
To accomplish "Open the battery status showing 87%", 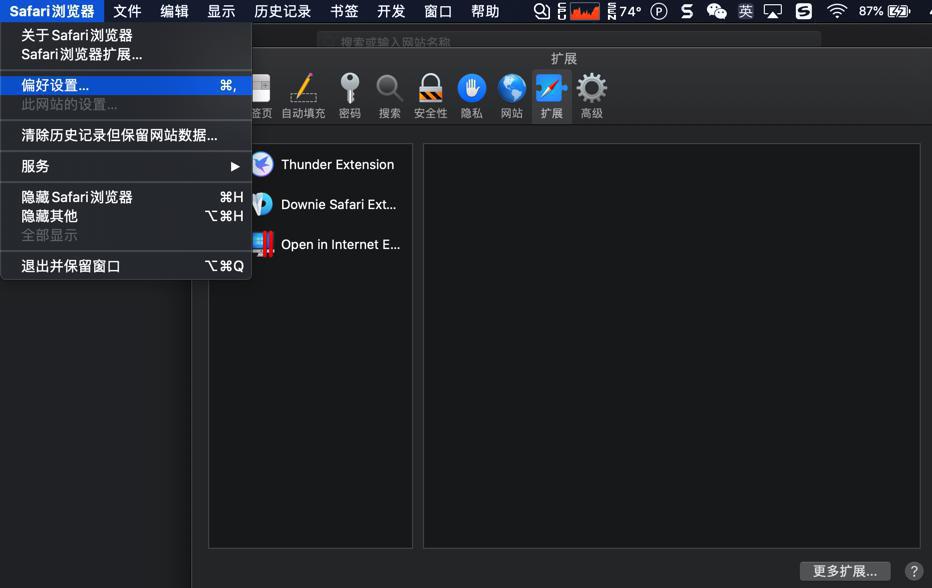I will [884, 11].
